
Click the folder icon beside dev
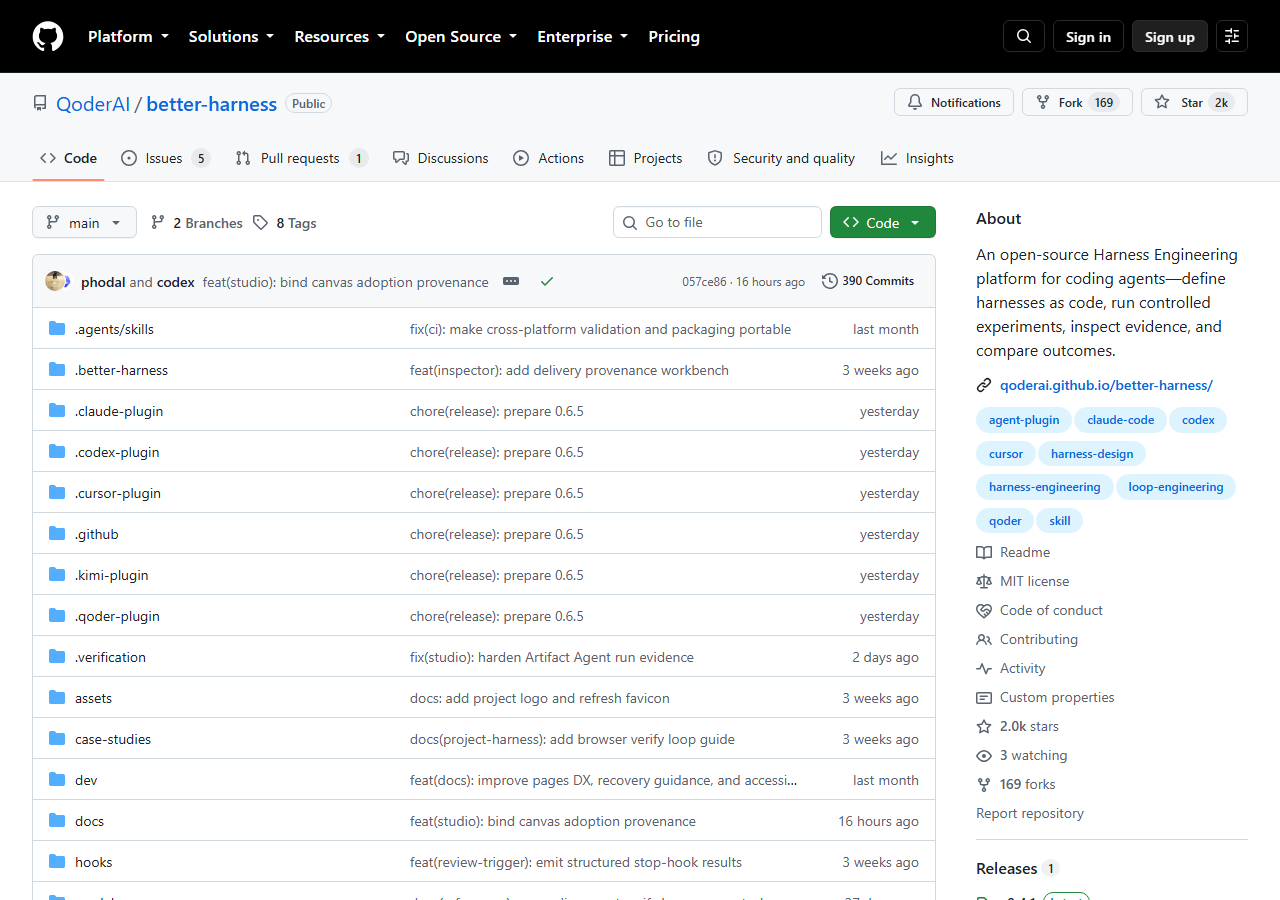(x=57, y=780)
